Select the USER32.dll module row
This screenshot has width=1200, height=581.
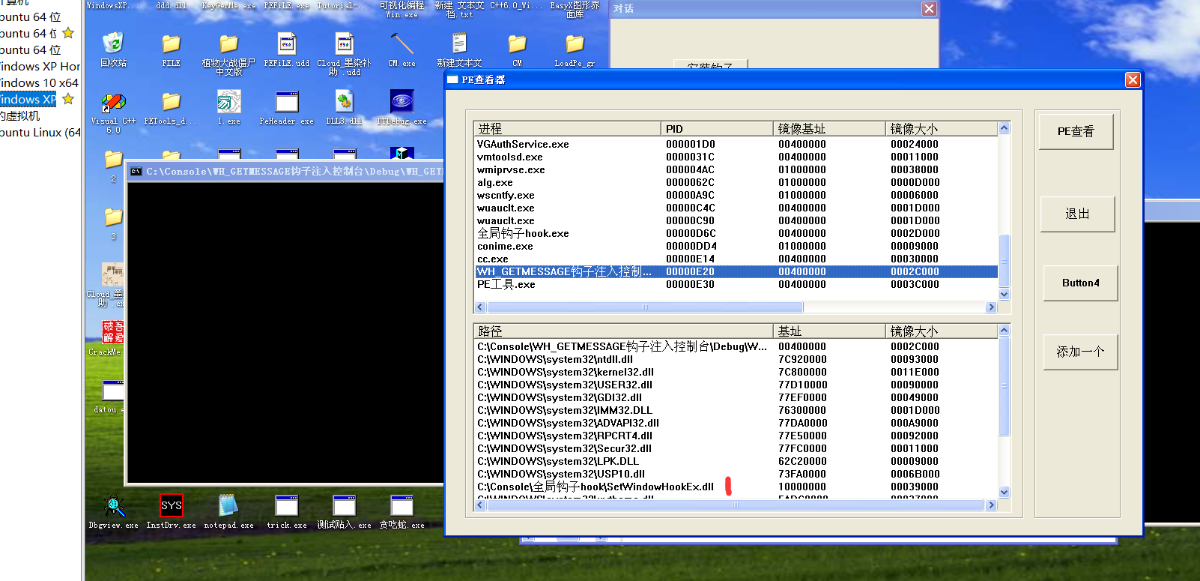point(736,384)
